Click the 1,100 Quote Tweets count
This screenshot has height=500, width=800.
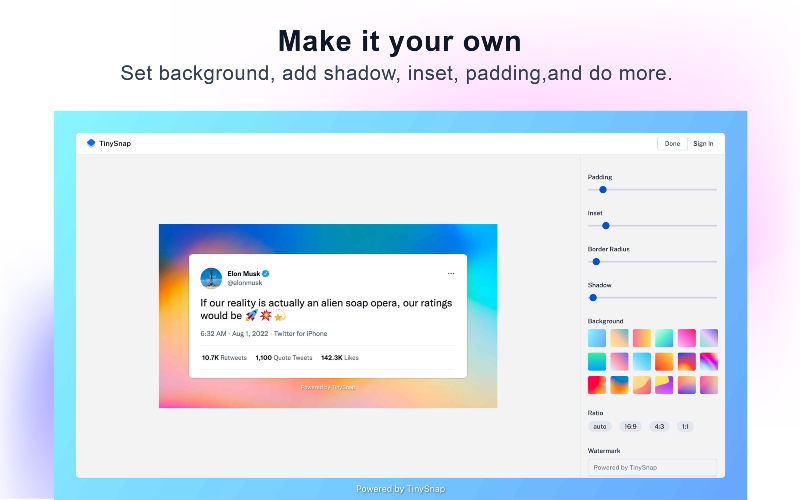tap(284, 358)
